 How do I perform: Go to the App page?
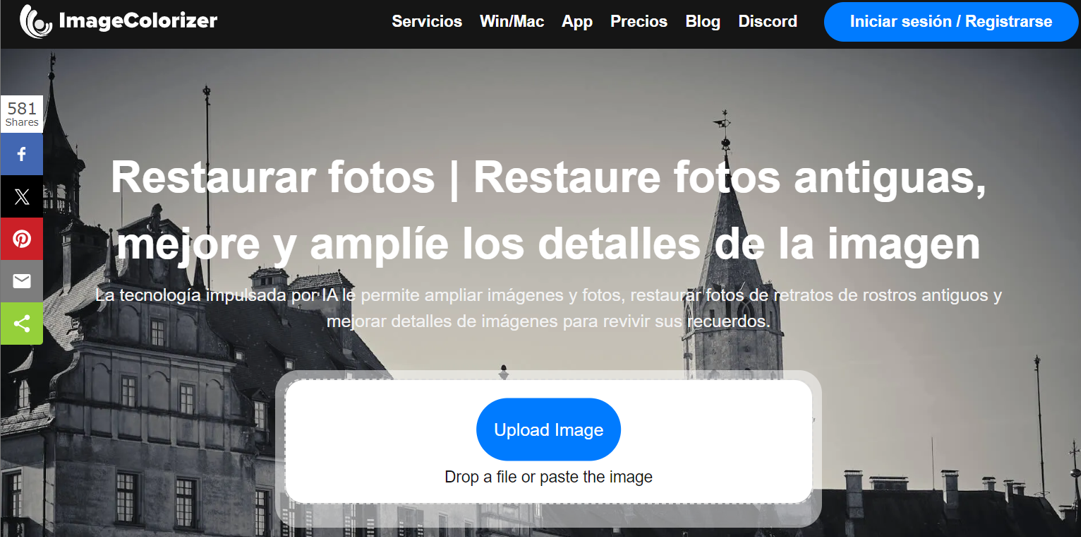(x=577, y=22)
